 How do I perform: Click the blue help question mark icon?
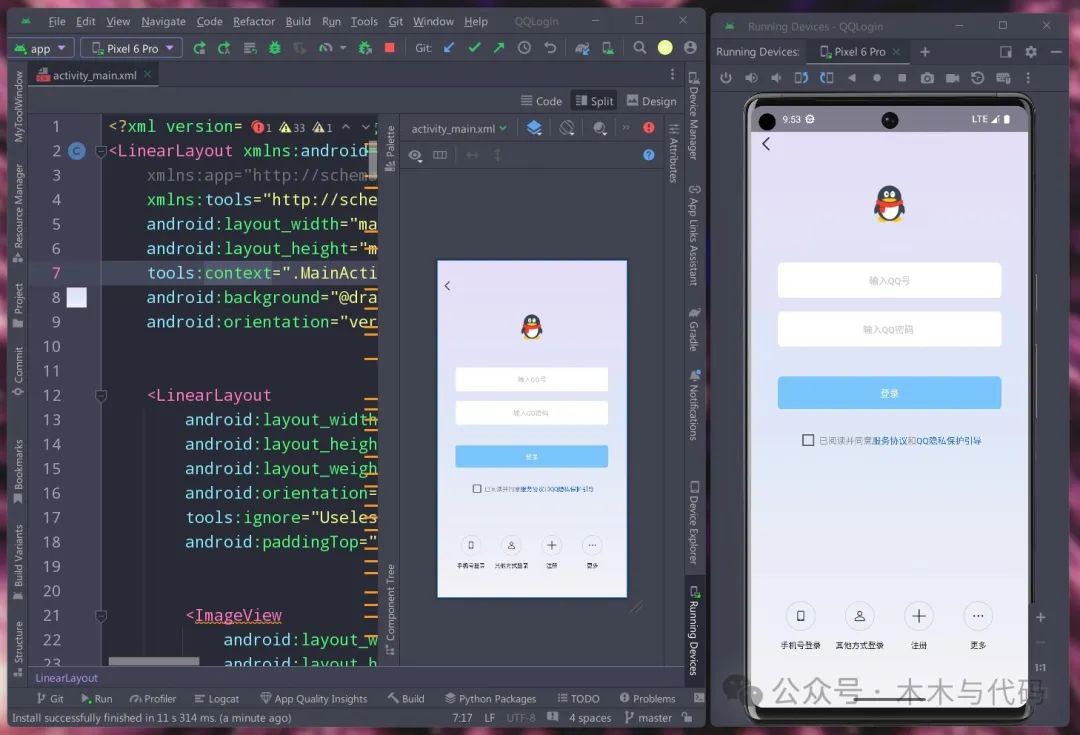(649, 155)
